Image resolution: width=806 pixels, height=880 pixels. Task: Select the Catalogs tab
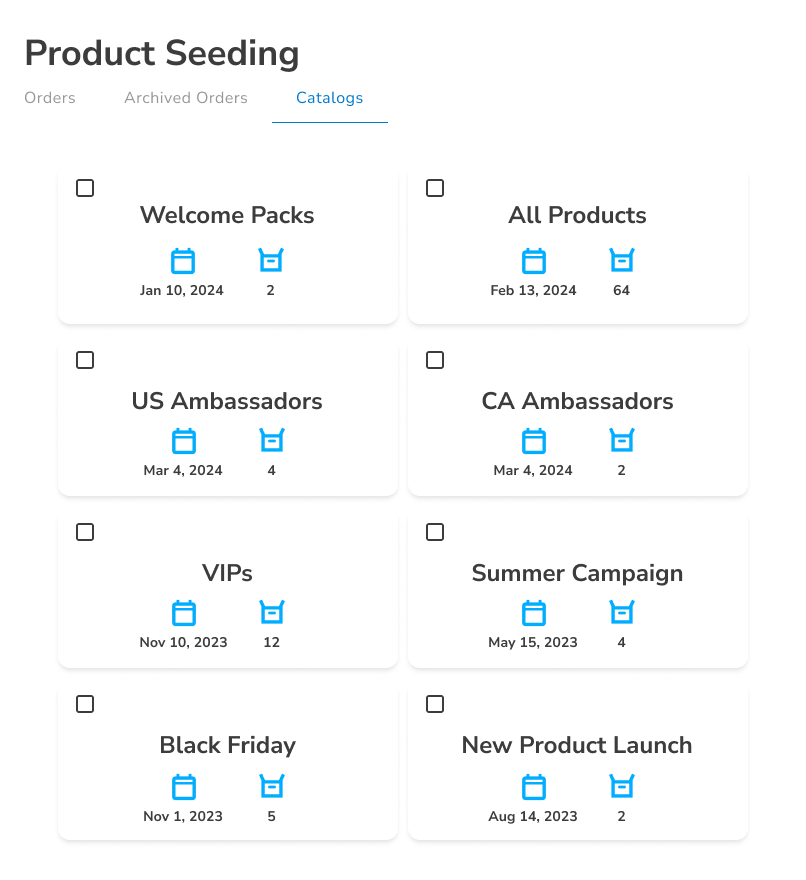point(329,98)
